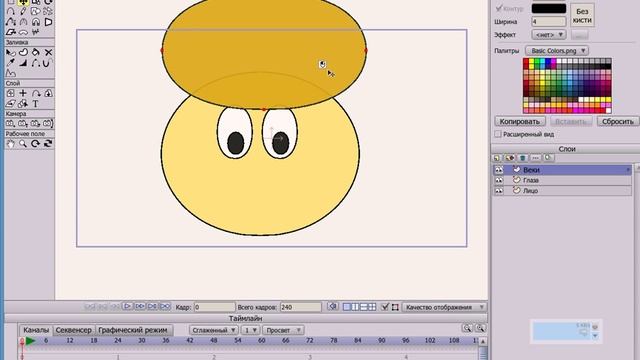This screenshot has height=360, width=640.
Task: Open the interval 1 dropdown
Action: 250,330
